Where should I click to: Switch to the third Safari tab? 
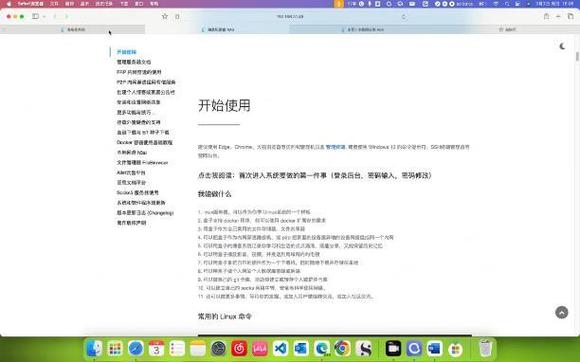tap(362, 29)
